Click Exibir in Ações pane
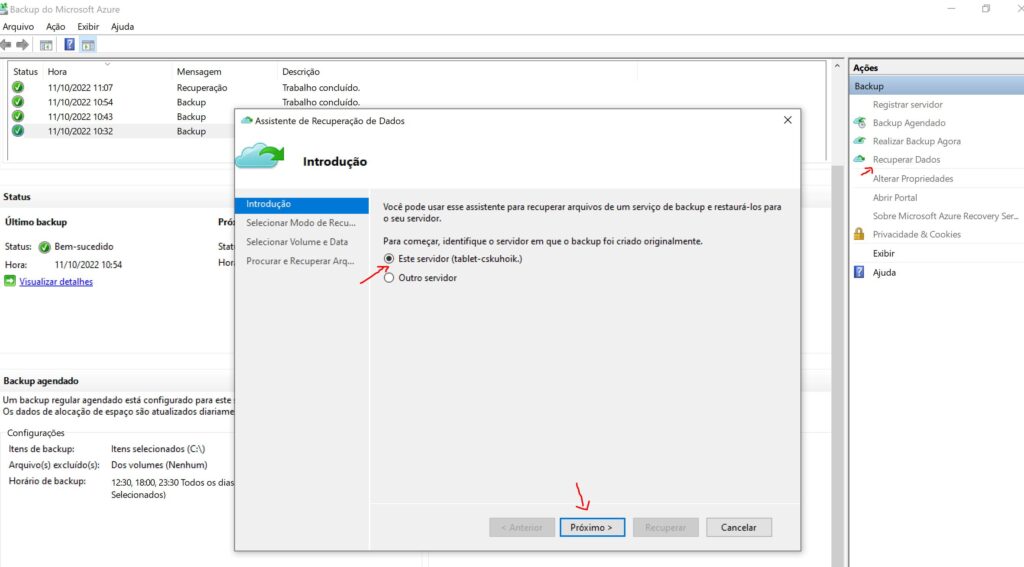The width and height of the screenshot is (1024, 567). click(884, 253)
